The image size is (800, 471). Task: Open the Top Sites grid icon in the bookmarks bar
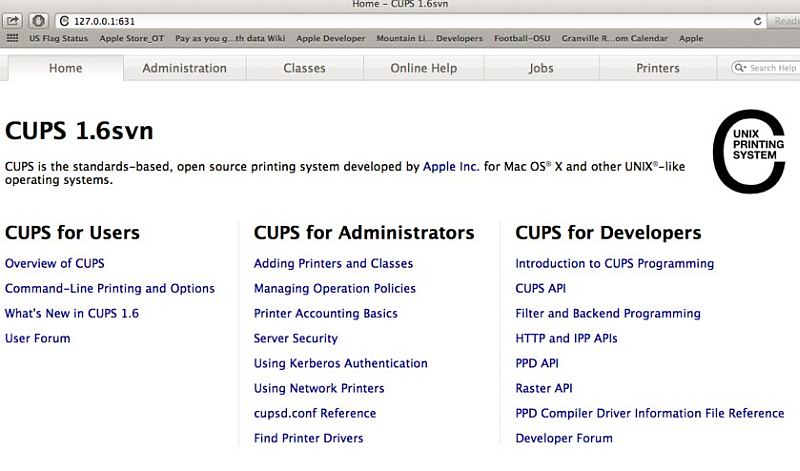12,38
